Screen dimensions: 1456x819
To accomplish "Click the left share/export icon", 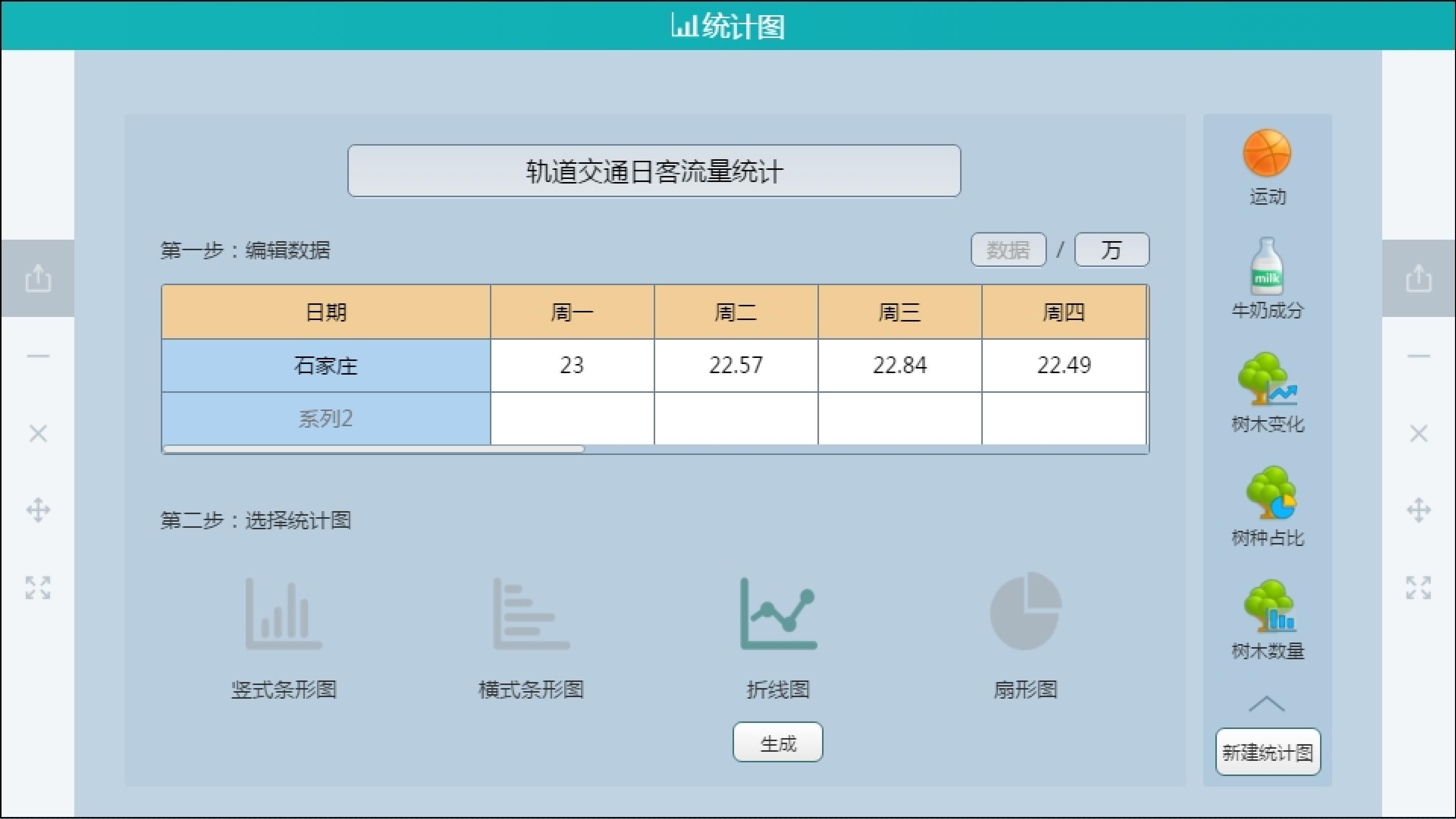I will pyautogui.click(x=38, y=278).
